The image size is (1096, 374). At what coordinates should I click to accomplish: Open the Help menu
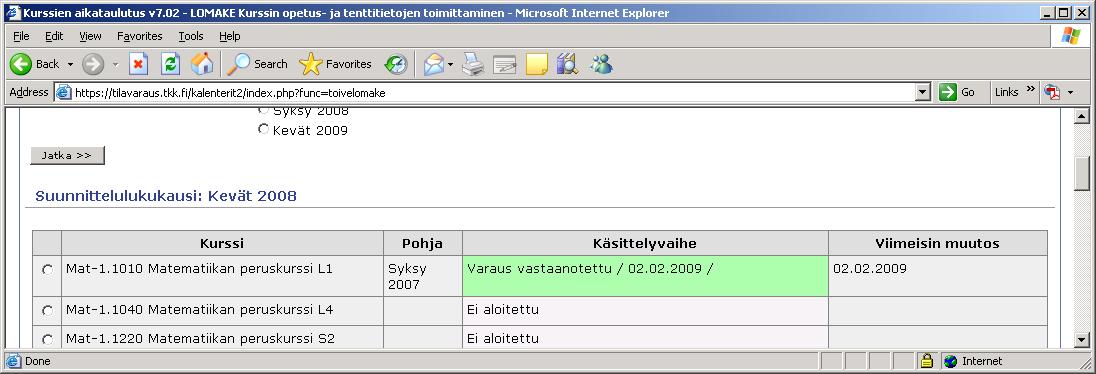pos(229,36)
